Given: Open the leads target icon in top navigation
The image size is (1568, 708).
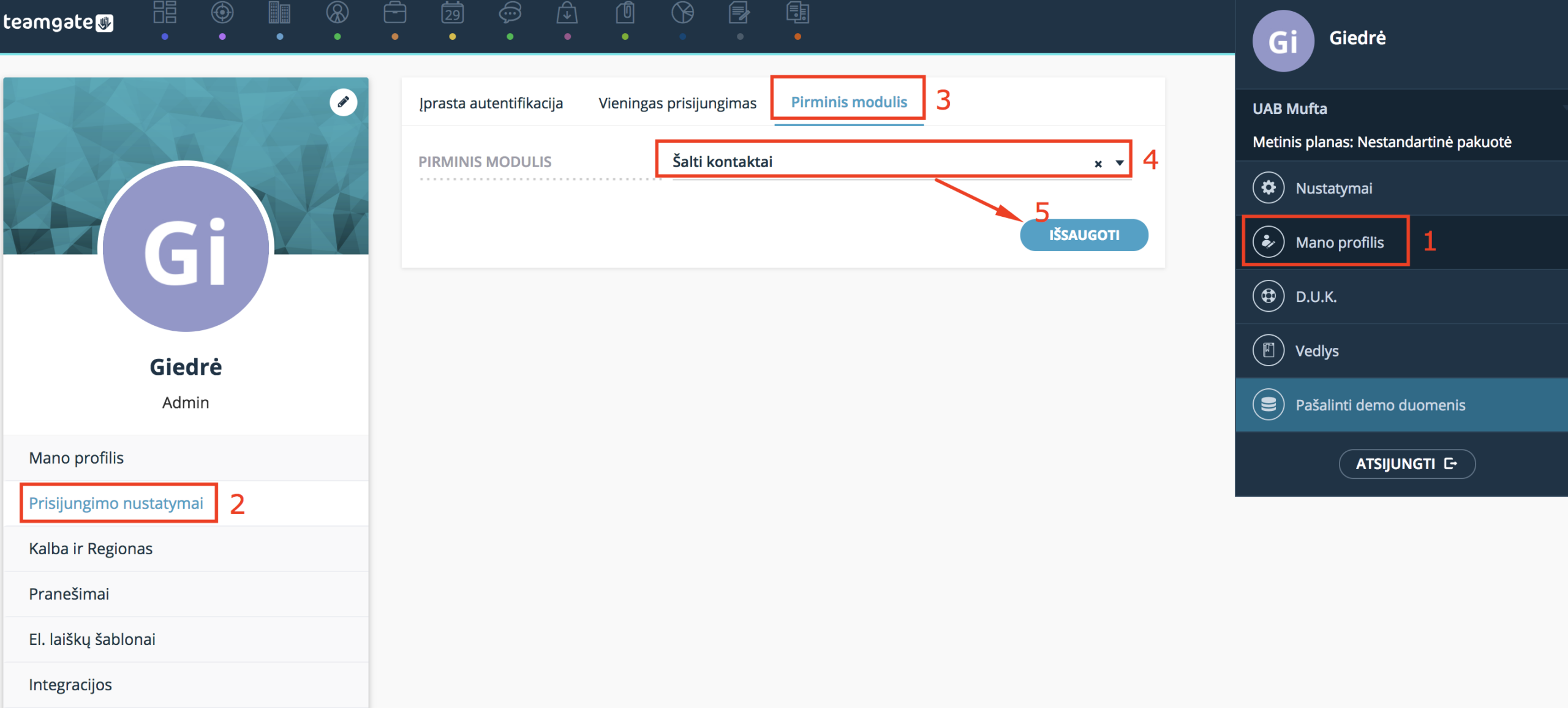Looking at the screenshot, I should tap(222, 13).
